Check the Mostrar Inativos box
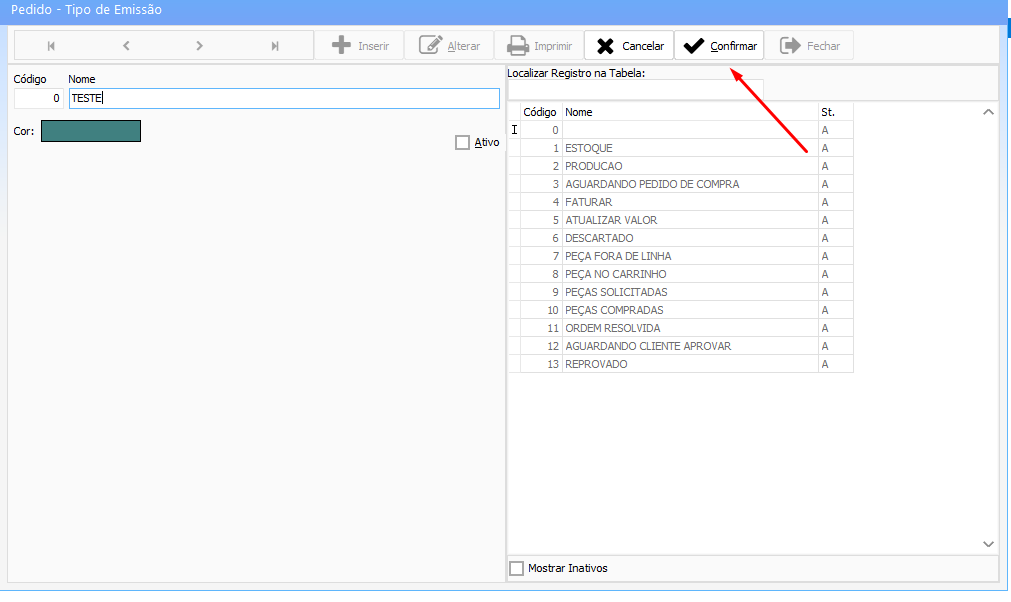 tap(517, 568)
